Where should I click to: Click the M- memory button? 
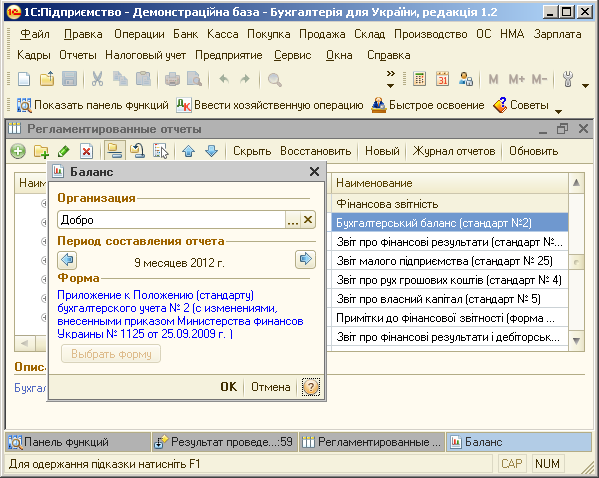(539, 79)
